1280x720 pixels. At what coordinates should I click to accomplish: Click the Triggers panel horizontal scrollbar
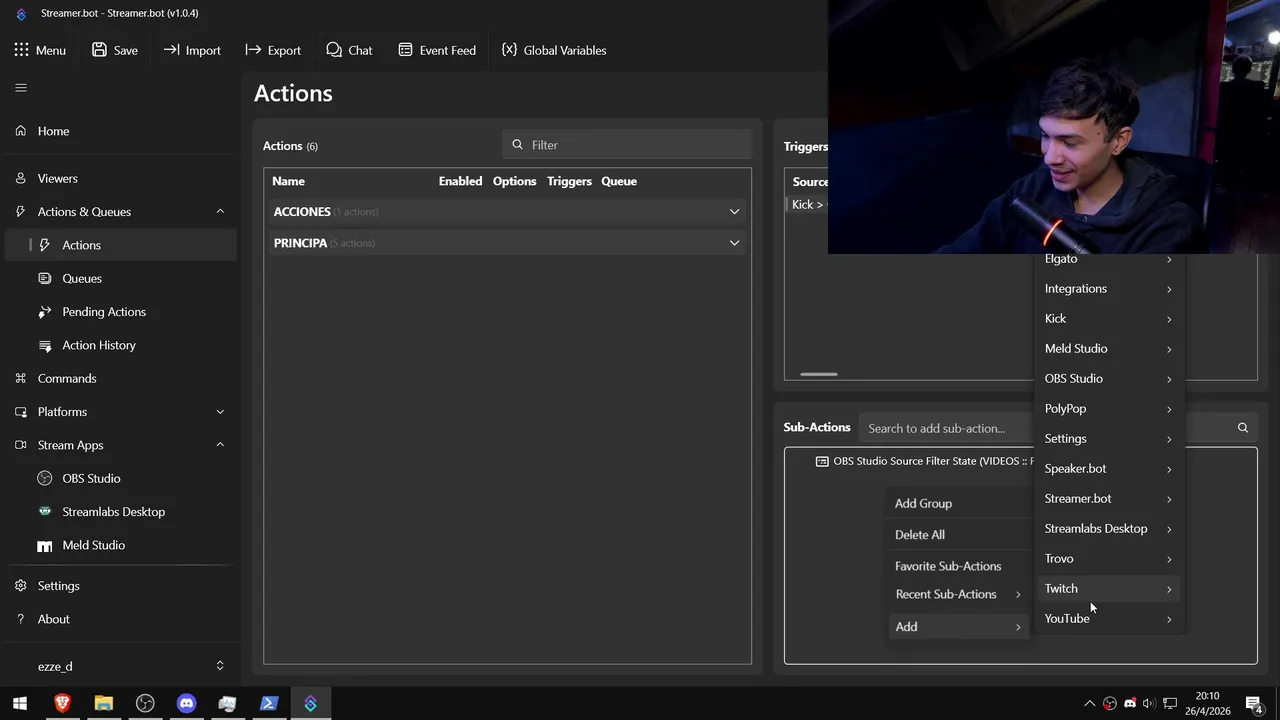[x=818, y=374]
